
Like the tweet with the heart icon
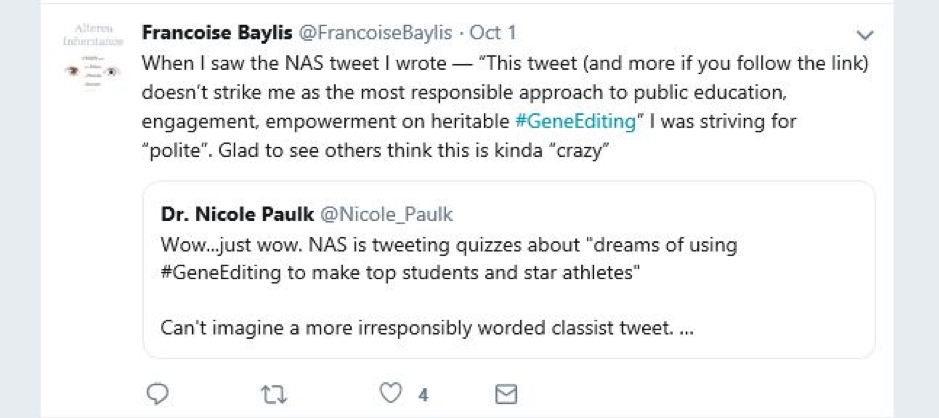390,394
